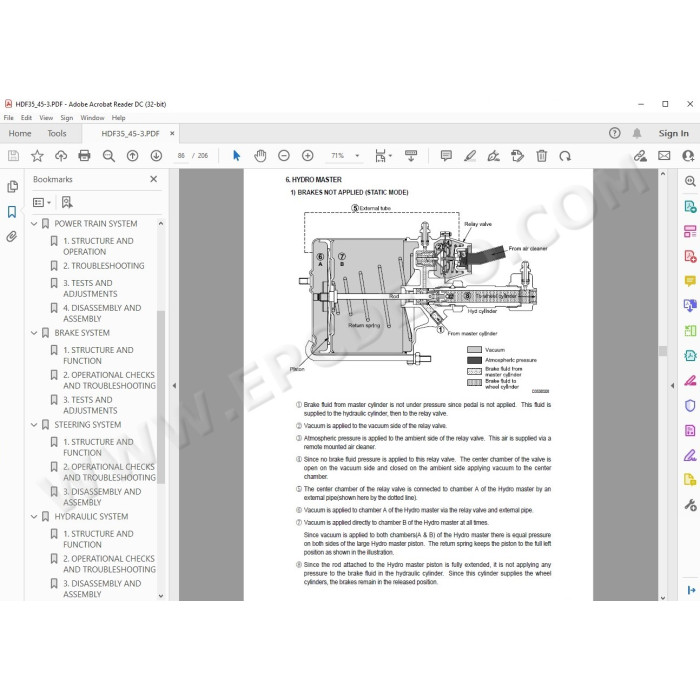Image resolution: width=700 pixels, height=700 pixels.
Task: Add a comment note icon
Action: pyautogui.click(x=446, y=155)
